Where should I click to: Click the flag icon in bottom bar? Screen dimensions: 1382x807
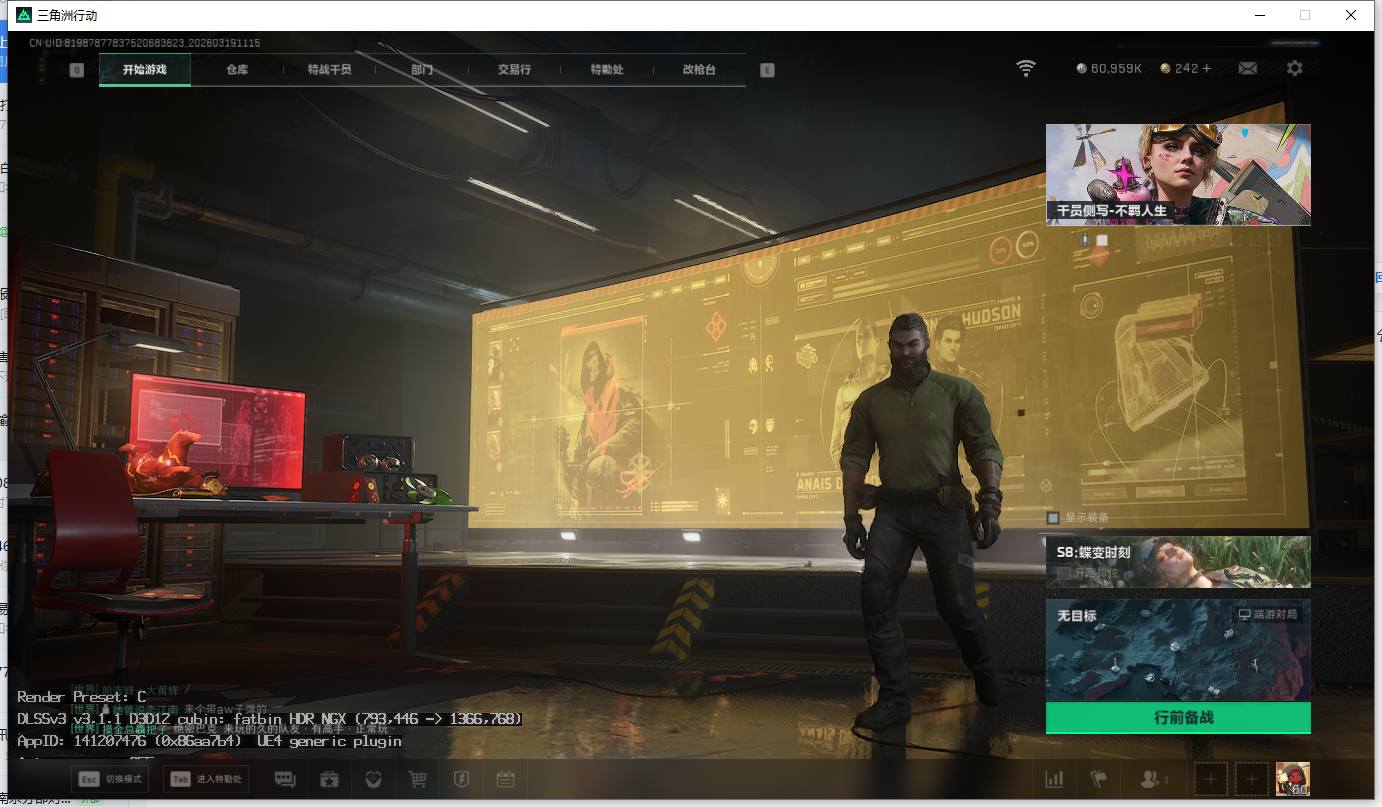pyautogui.click(x=1099, y=779)
